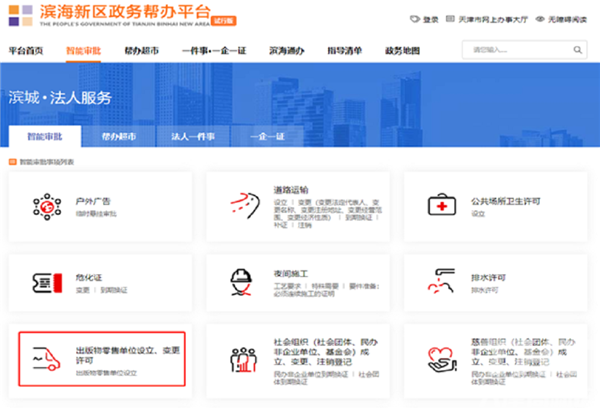The height and width of the screenshot is (409, 600).
Task: Select 智能审批 in the top navigation bar
Action: [83, 51]
